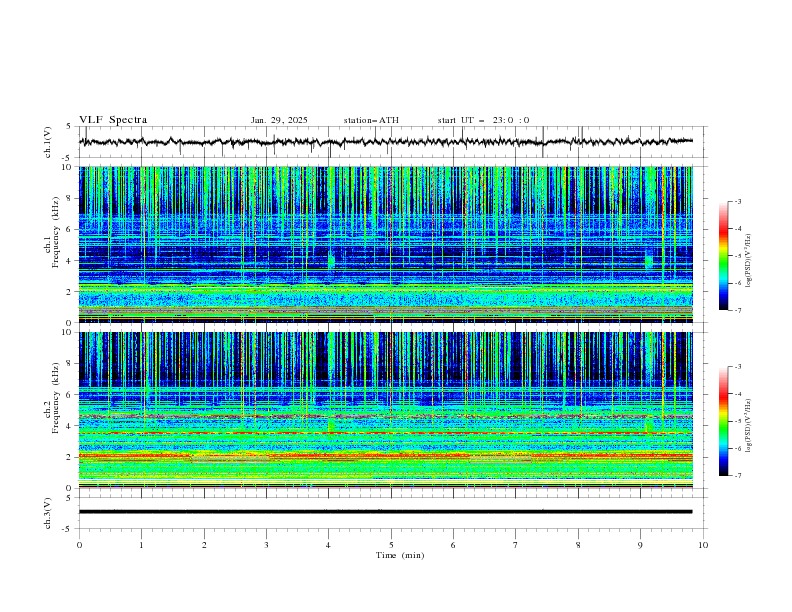Screen dimensions: 792x612
Task: Click the date 'Jan. 29, 2025'
Action: tap(279, 120)
